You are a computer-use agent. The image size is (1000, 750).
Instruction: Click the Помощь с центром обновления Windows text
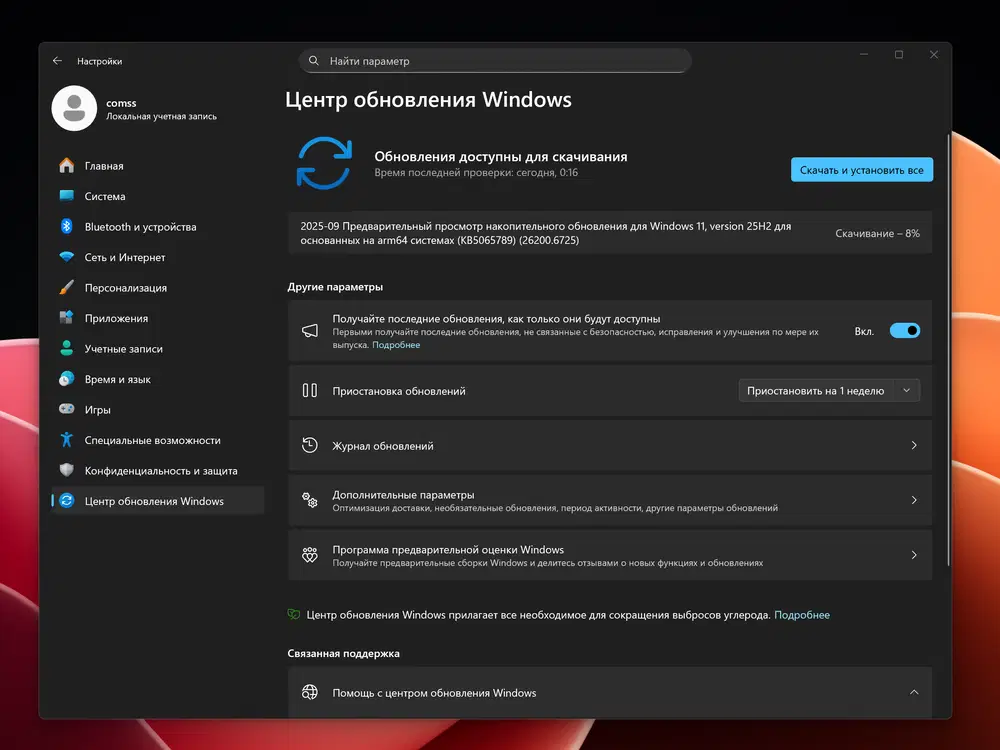[434, 693]
